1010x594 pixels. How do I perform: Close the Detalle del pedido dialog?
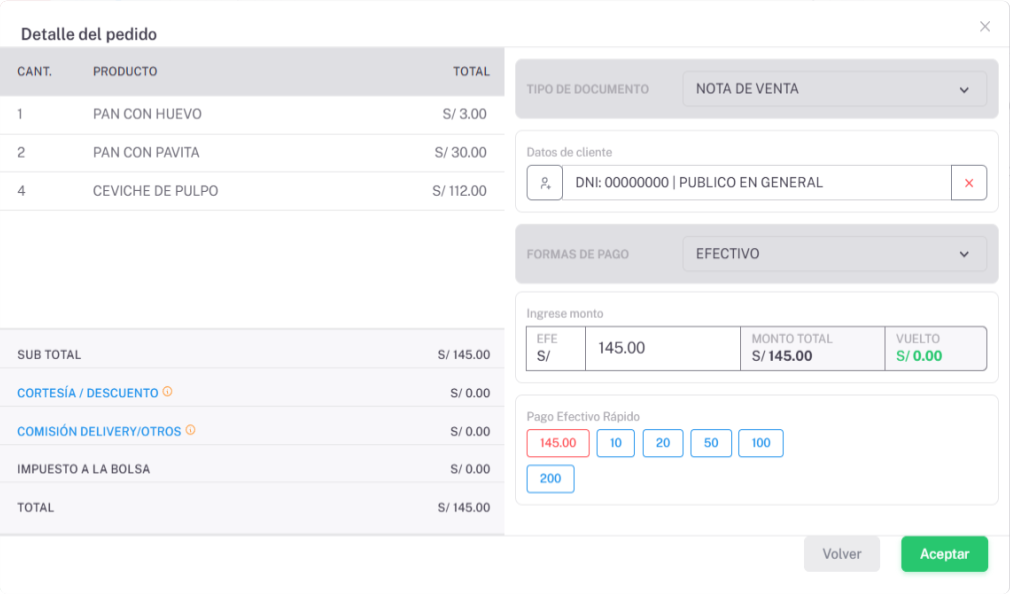tap(985, 27)
